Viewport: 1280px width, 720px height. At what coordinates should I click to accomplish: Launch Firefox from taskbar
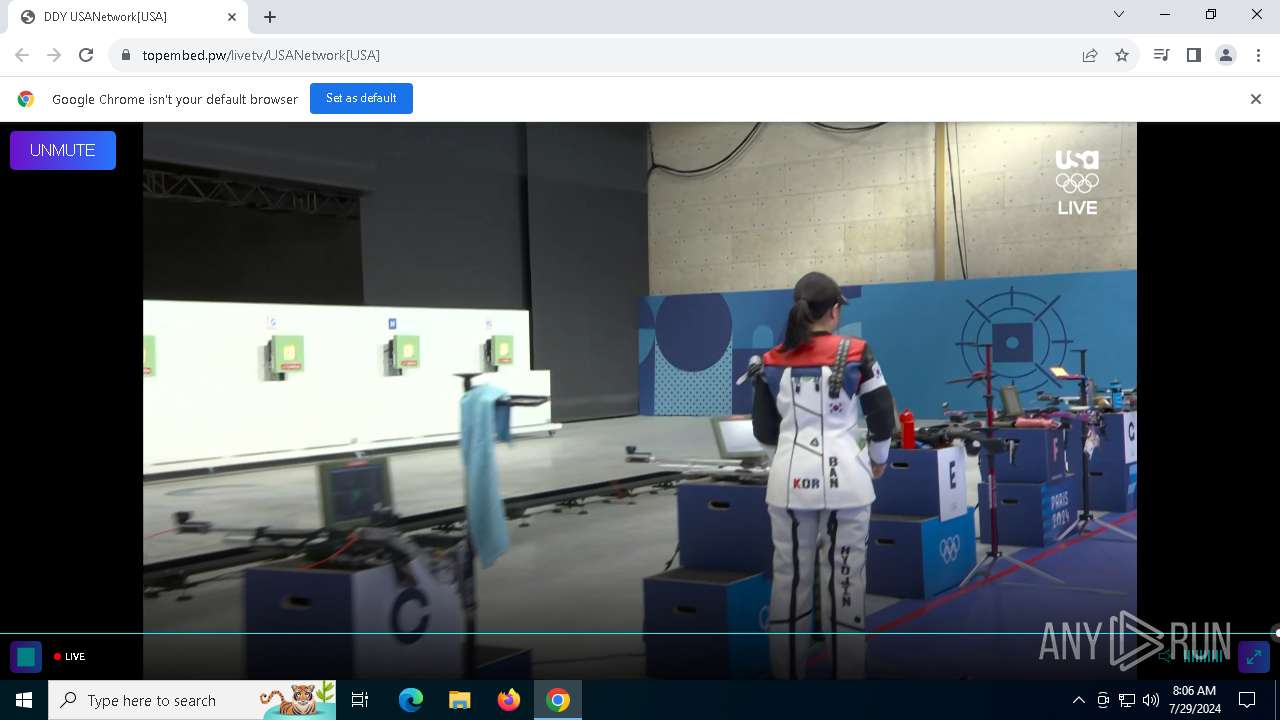[x=509, y=700]
